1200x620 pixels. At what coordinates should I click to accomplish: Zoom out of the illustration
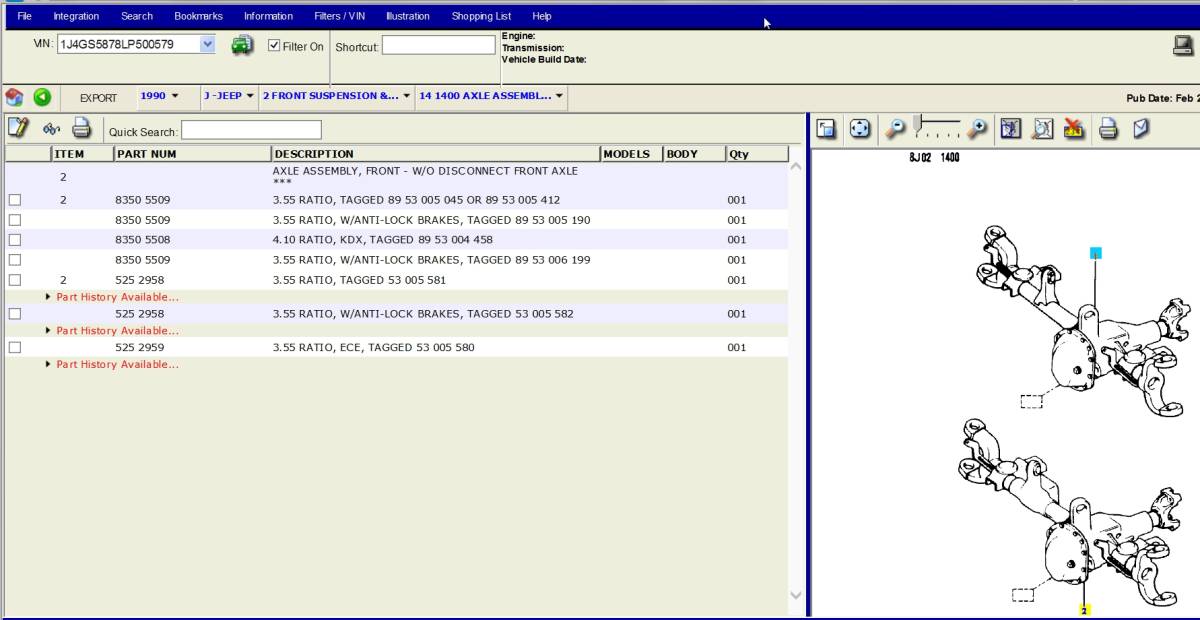pos(896,128)
